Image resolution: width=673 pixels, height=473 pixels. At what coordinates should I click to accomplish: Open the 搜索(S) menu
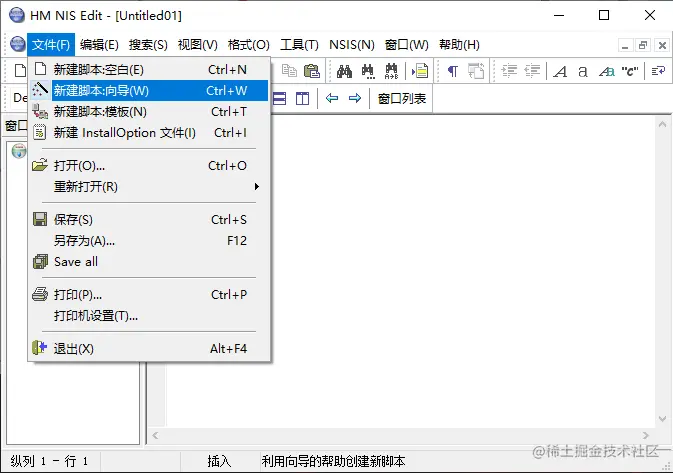[x=148, y=45]
